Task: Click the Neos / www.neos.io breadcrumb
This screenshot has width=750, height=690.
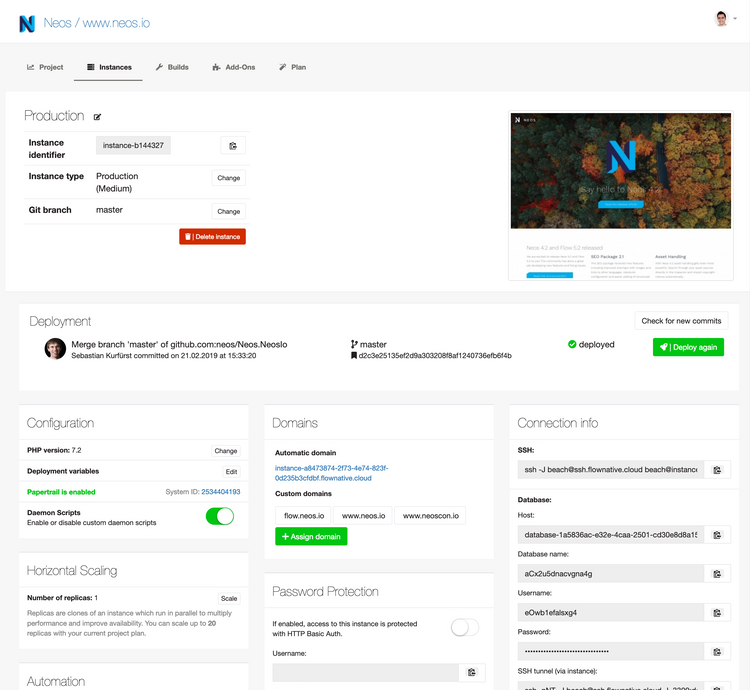Action: pos(97,23)
